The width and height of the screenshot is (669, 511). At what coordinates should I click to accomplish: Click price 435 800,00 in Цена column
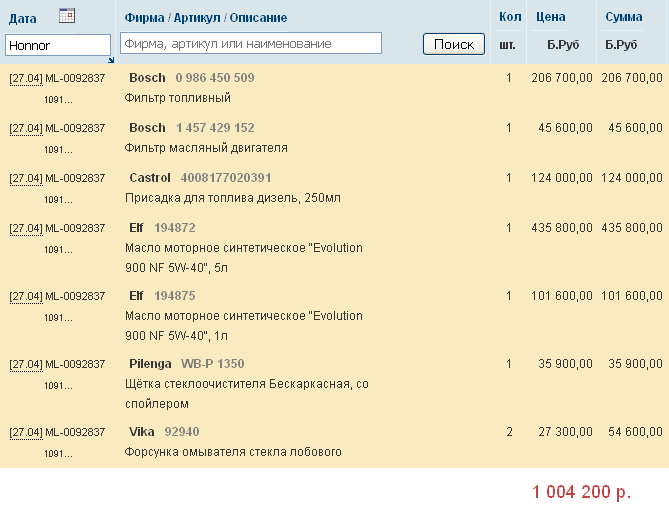[562, 228]
